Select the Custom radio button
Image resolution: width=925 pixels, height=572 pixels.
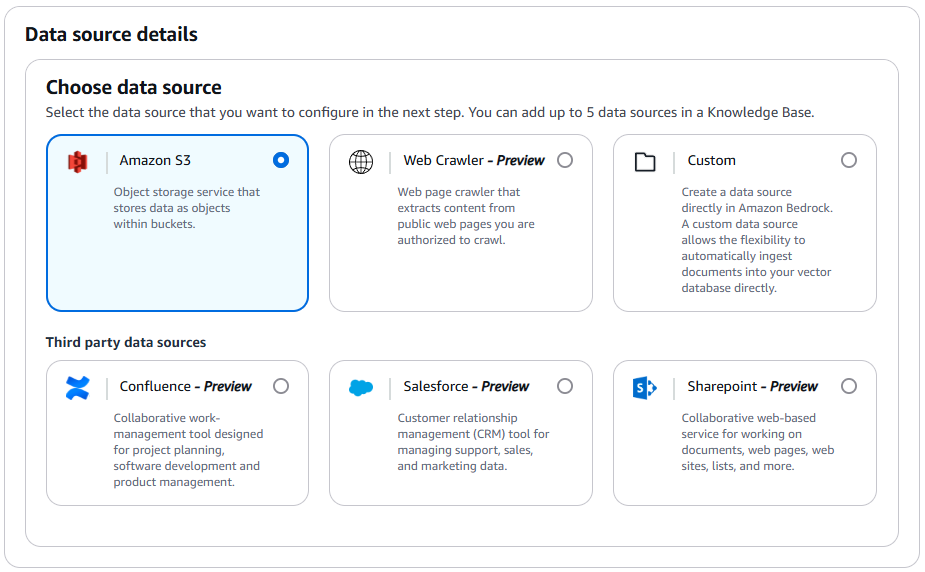[x=848, y=160]
